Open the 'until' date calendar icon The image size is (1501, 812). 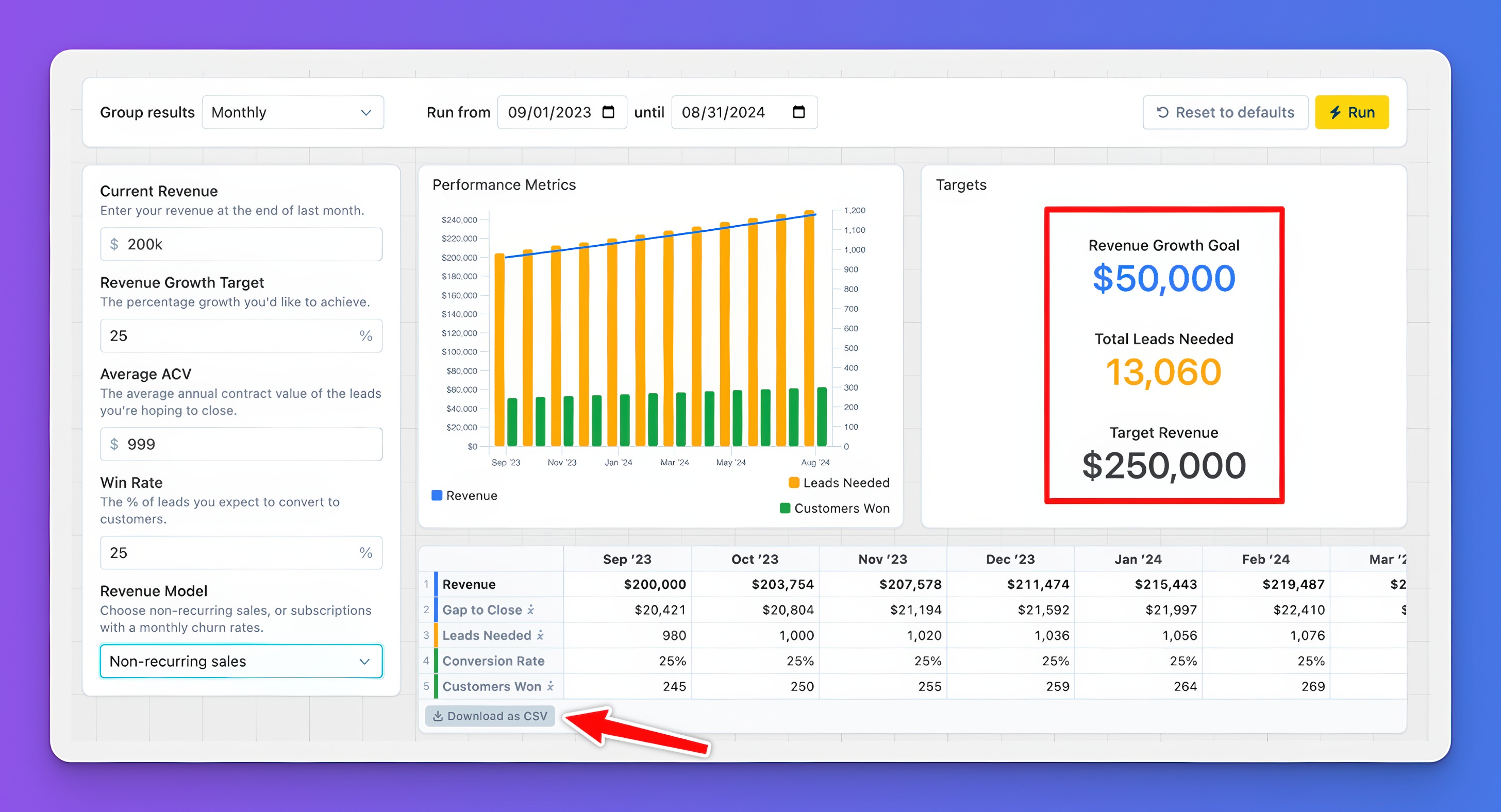click(798, 112)
